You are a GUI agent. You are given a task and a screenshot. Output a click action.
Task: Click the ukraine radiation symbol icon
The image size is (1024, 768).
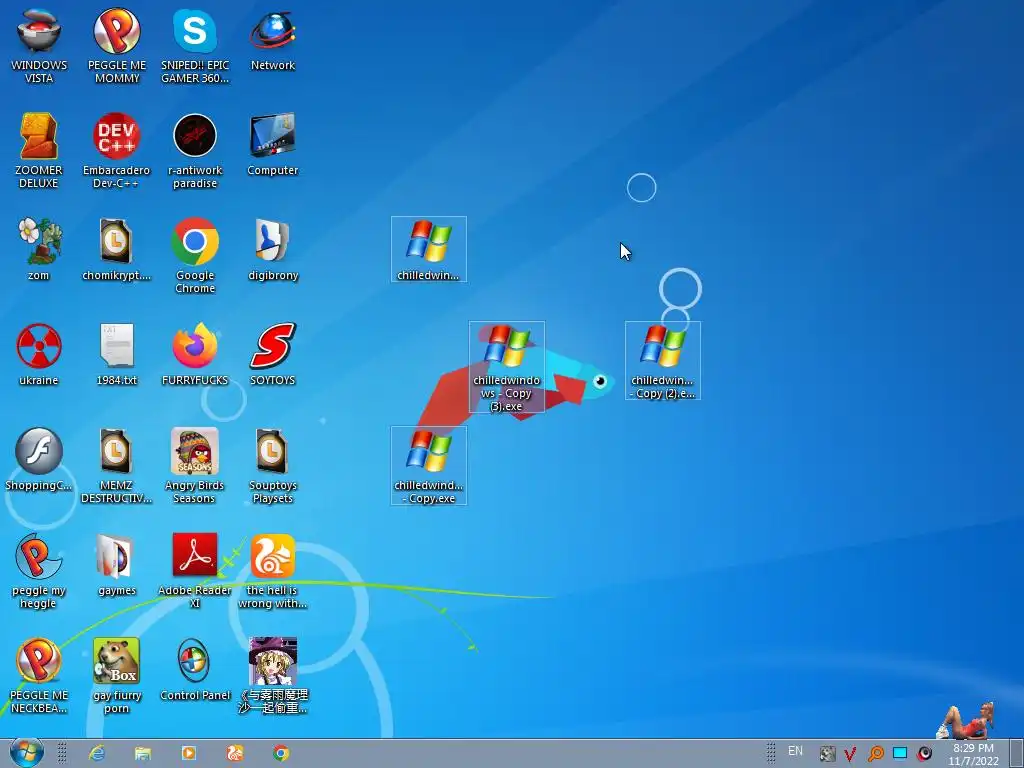click(39, 355)
